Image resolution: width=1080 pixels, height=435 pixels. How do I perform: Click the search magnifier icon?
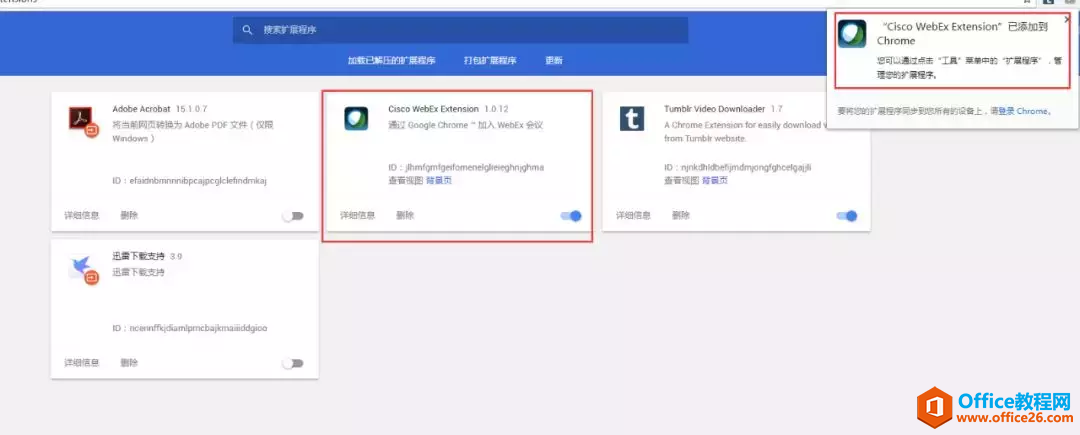click(x=247, y=30)
